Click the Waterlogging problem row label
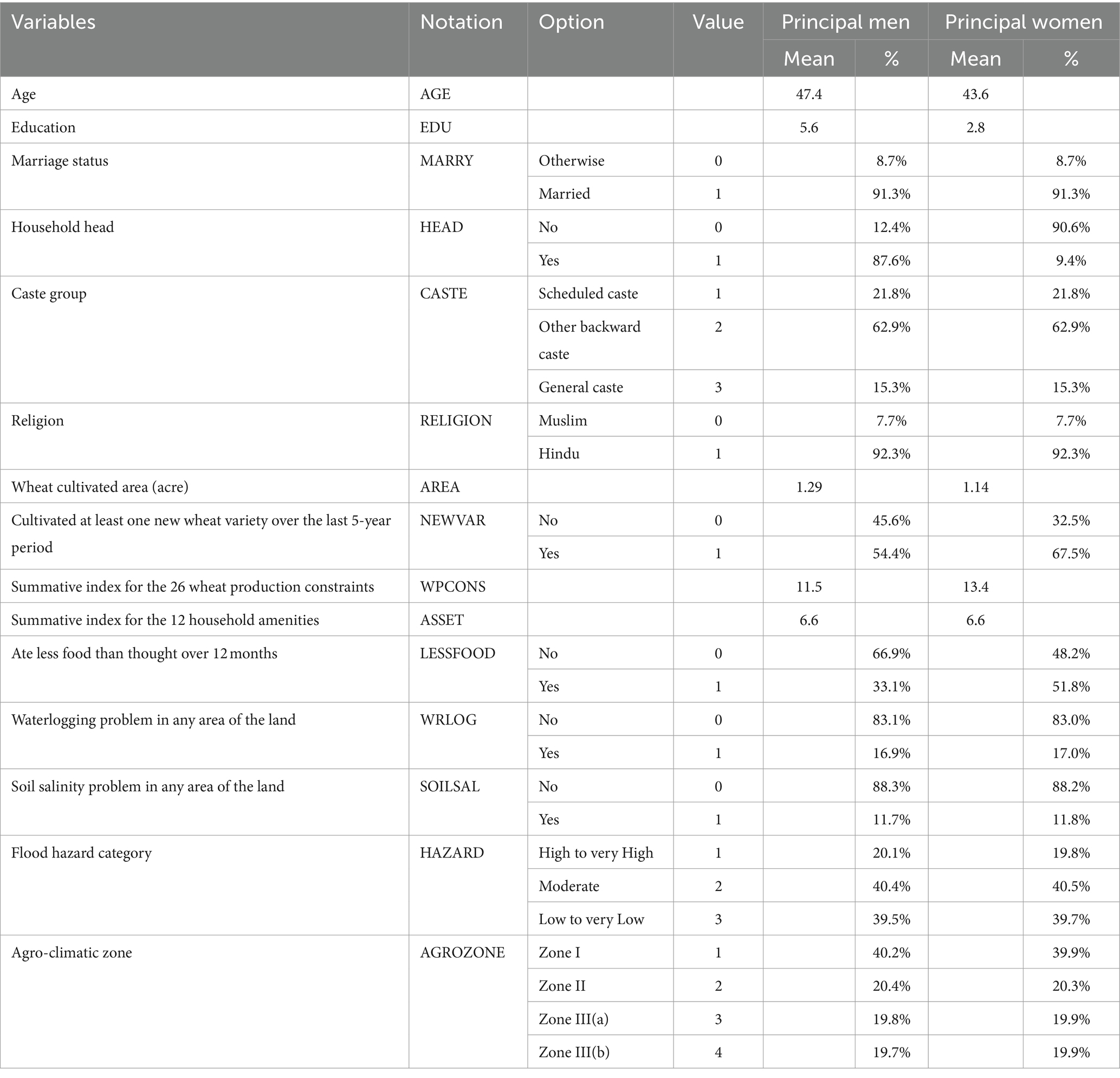The width and height of the screenshot is (1120, 1078). pos(153,720)
